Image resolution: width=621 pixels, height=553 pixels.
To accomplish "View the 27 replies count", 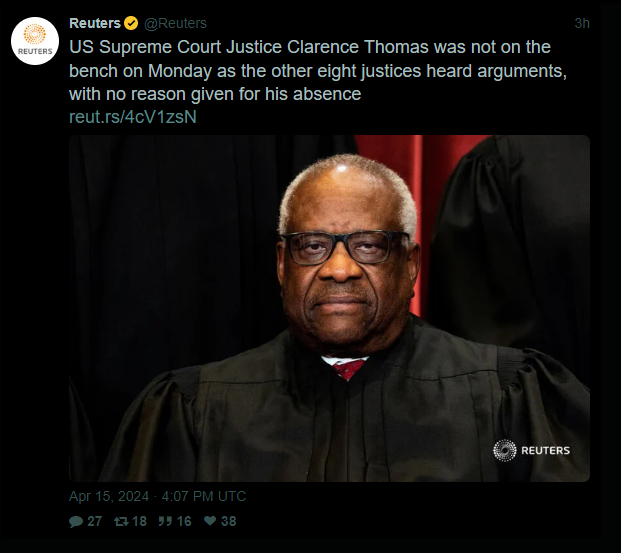I will (x=94, y=521).
